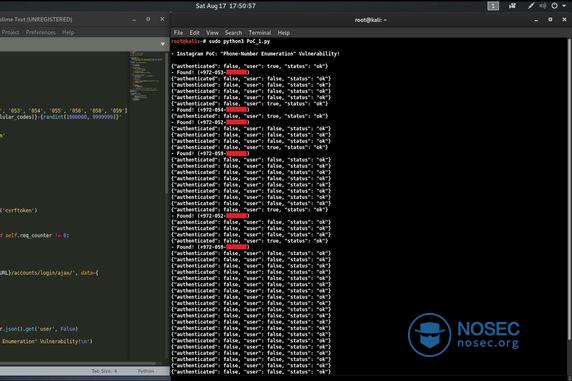
Task: Click the cellular codes list ending '059'
Action: click(x=64, y=110)
